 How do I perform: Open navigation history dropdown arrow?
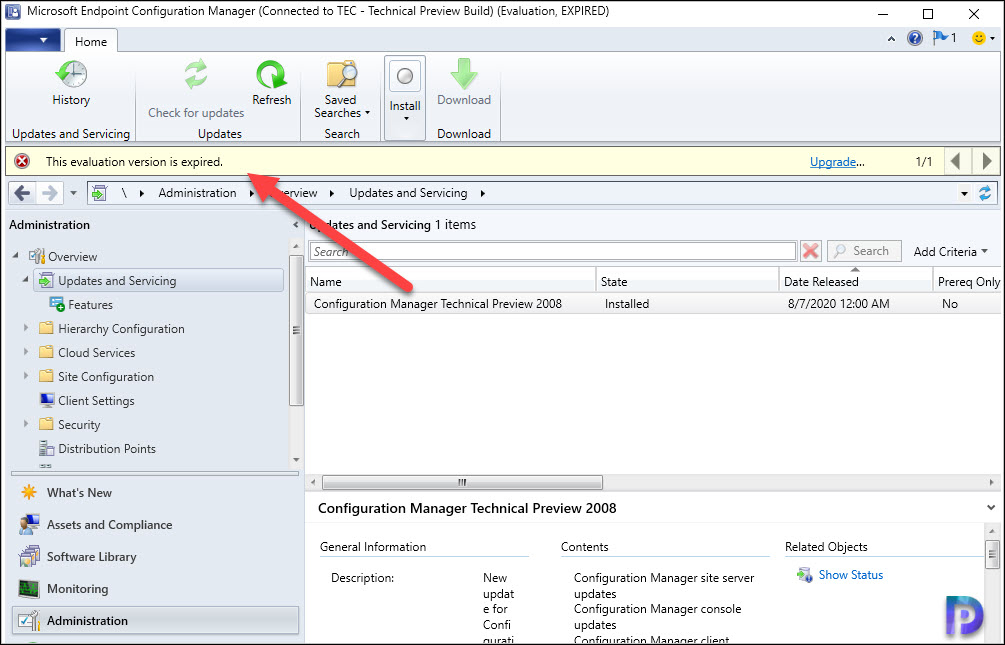(73, 193)
